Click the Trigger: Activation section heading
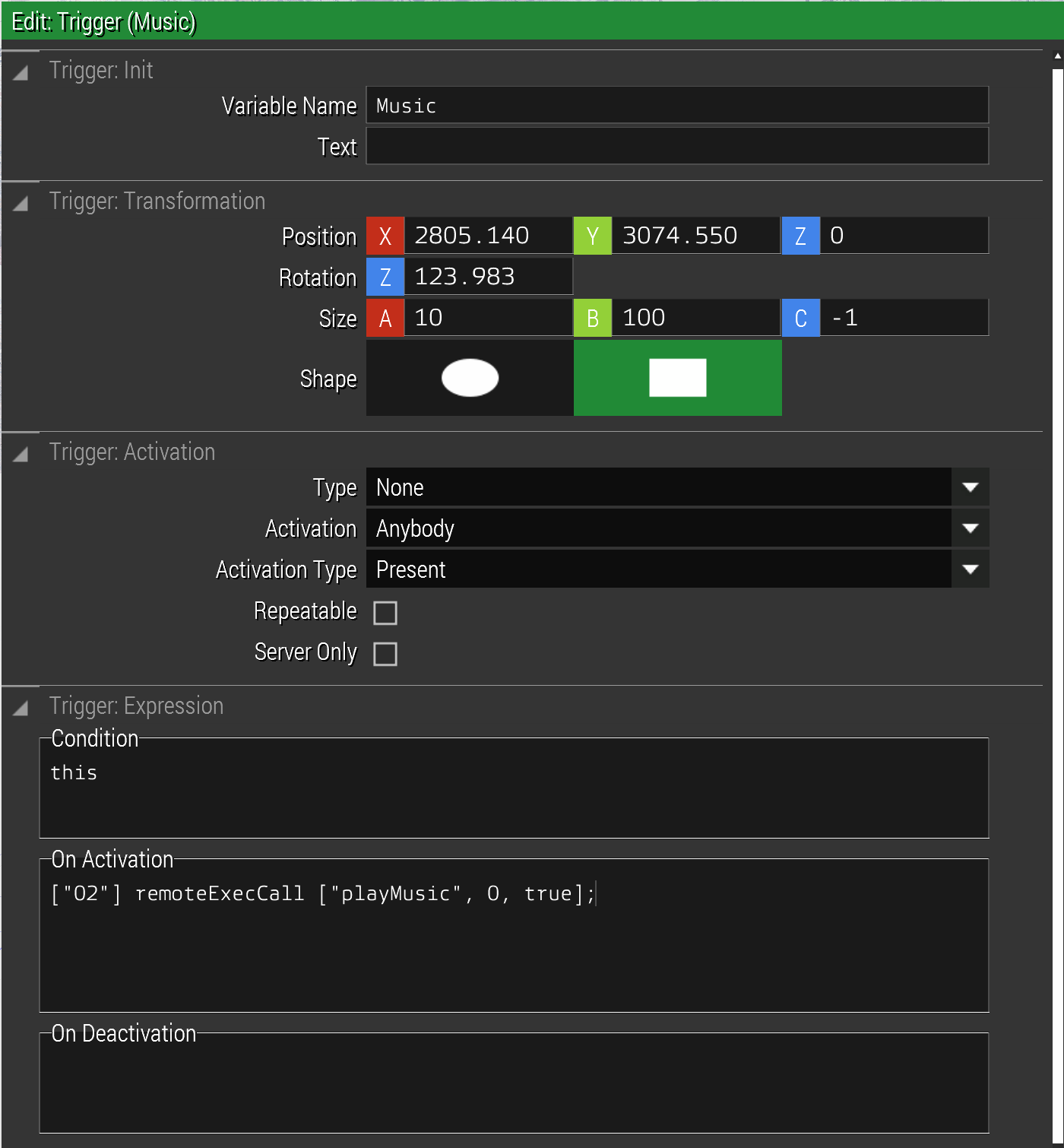Screen dimensions: 1064x1148 [x=132, y=452]
